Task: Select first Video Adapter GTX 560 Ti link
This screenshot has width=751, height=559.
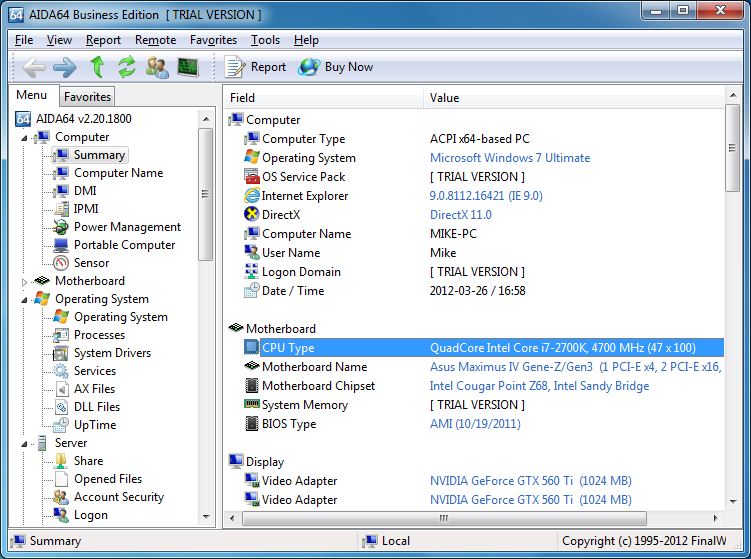Action: click(x=531, y=481)
